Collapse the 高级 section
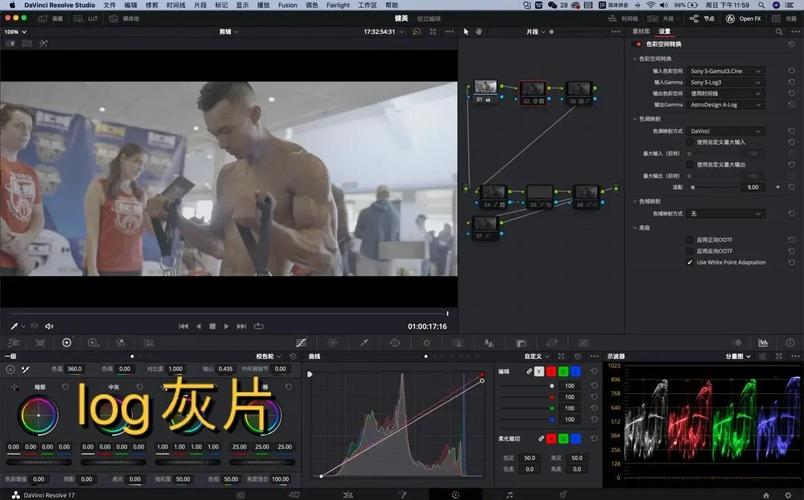 (x=635, y=228)
